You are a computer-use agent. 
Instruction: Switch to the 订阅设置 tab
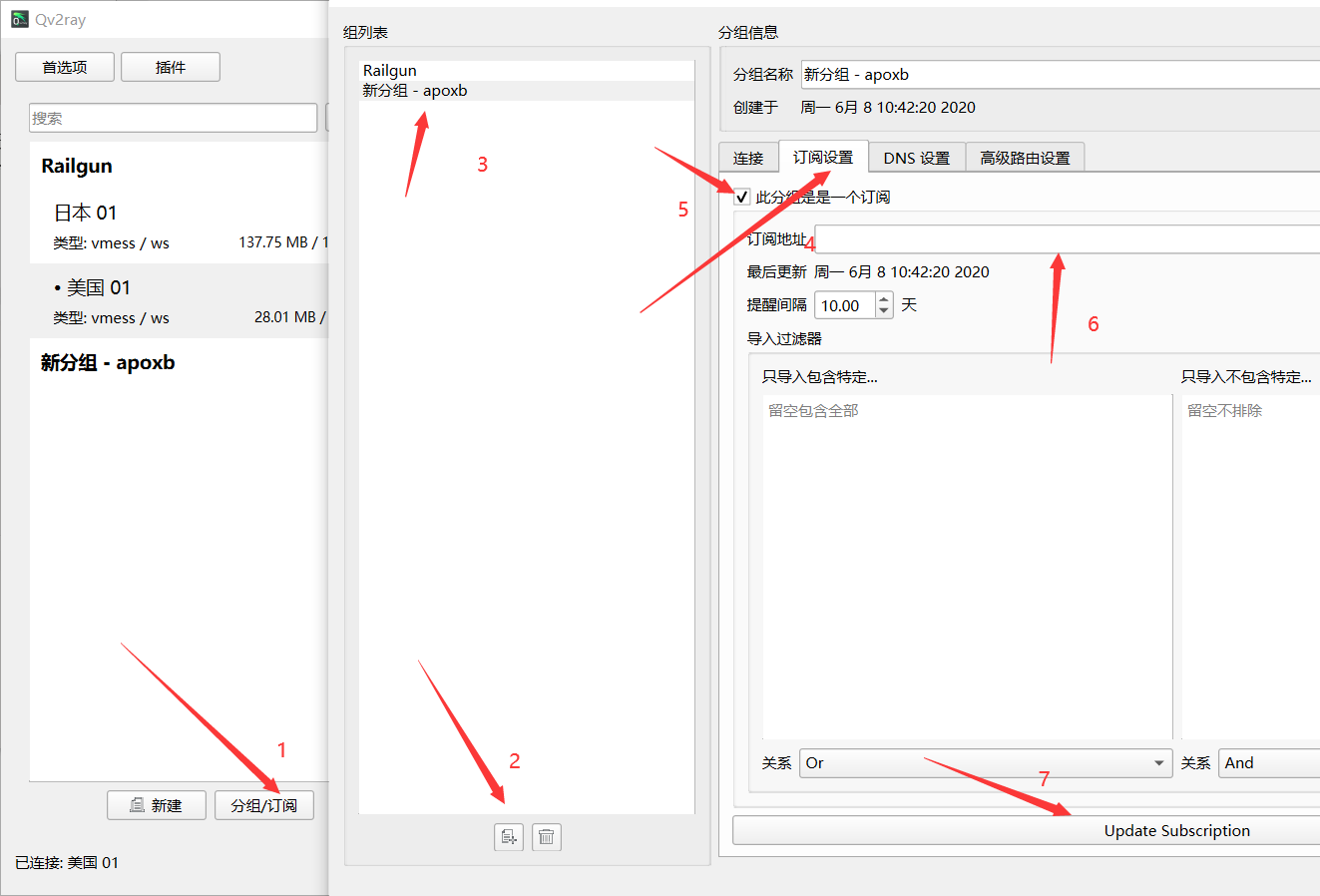pos(823,157)
